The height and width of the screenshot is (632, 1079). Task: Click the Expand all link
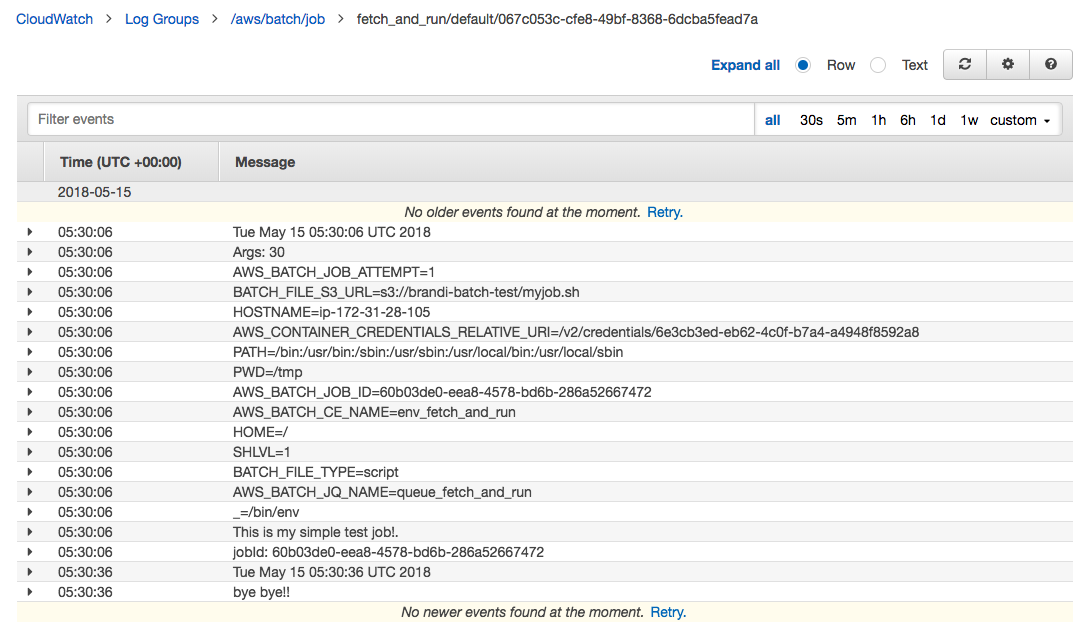point(745,65)
